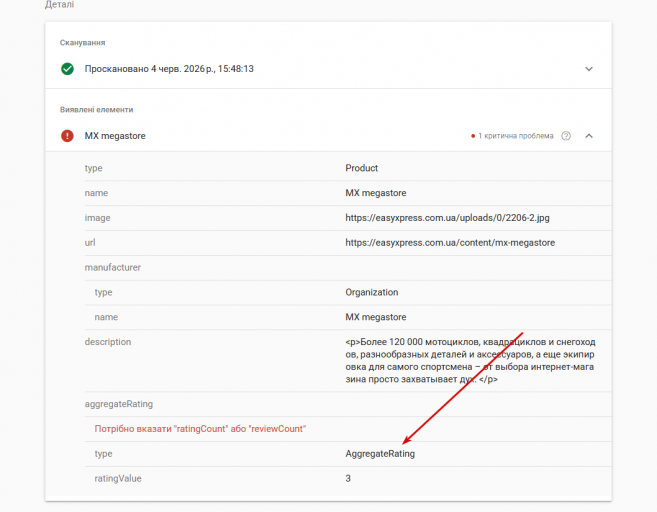Image resolution: width=657 pixels, height=512 pixels.
Task: Click the green checkmark crawl status icon
Action: pos(67,69)
